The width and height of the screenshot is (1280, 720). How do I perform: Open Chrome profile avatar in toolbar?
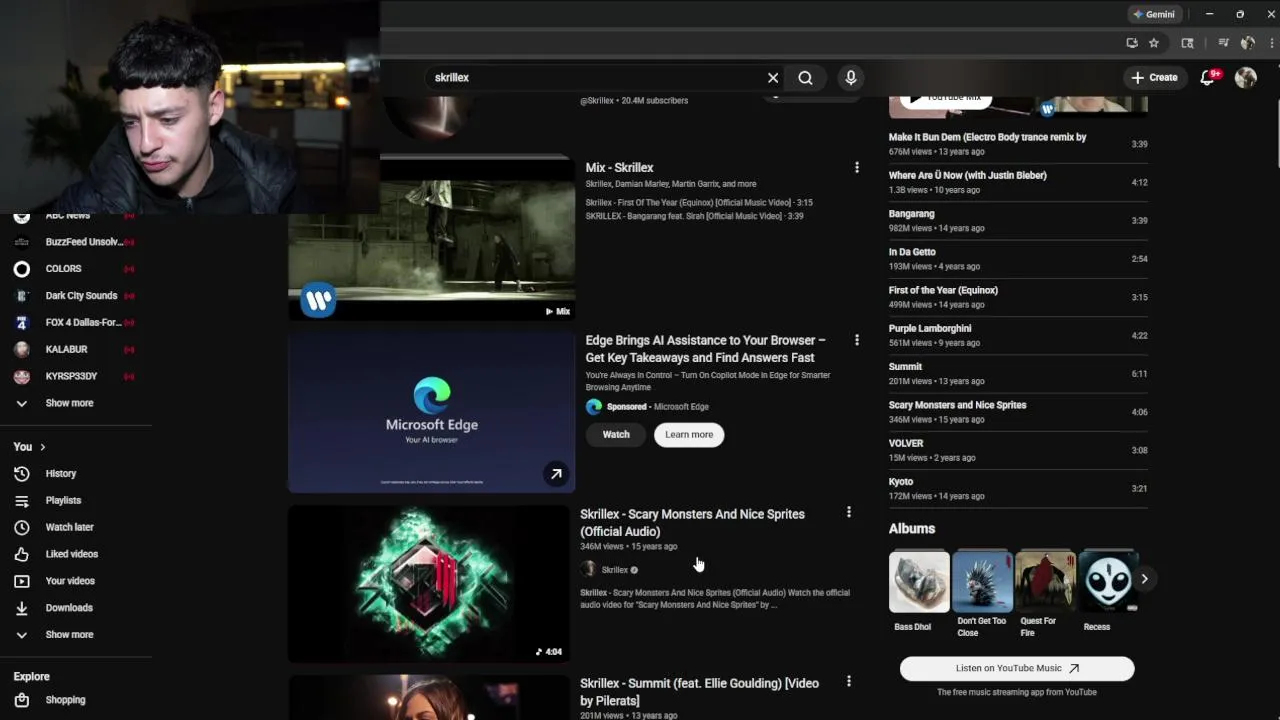tap(1247, 43)
